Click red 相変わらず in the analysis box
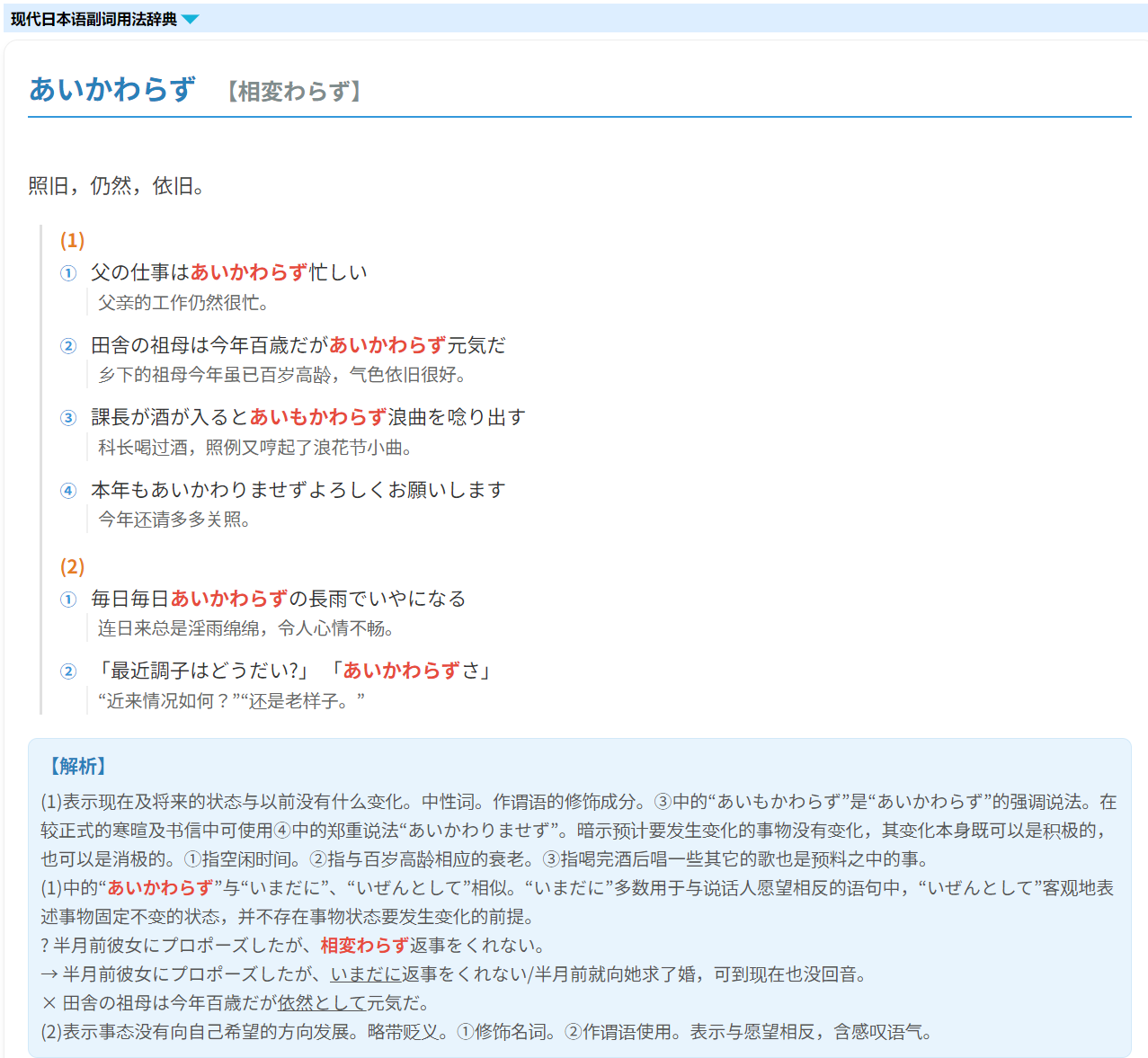This screenshot has height=1058, width=1148. [364, 946]
